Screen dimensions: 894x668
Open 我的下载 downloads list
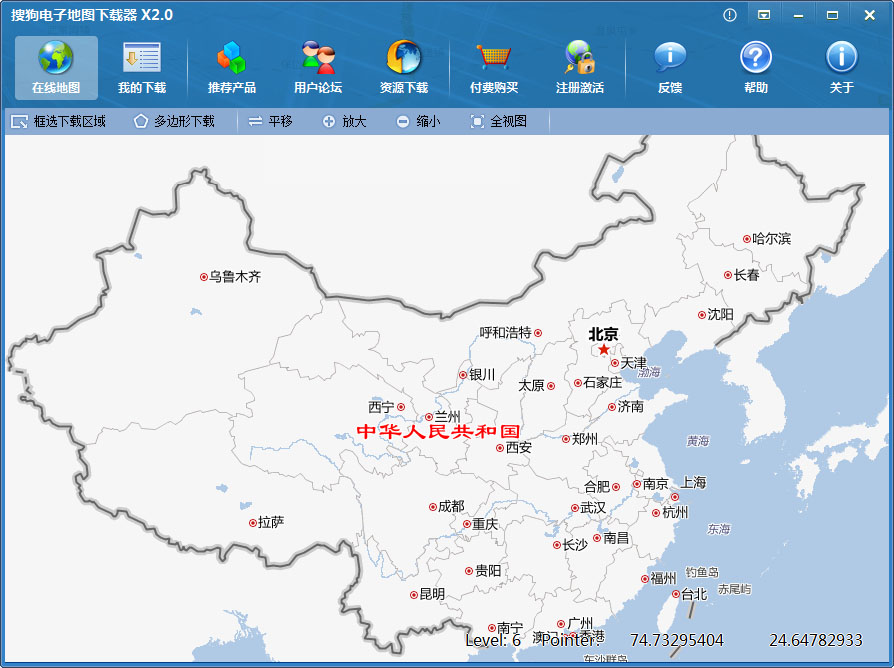(x=142, y=67)
